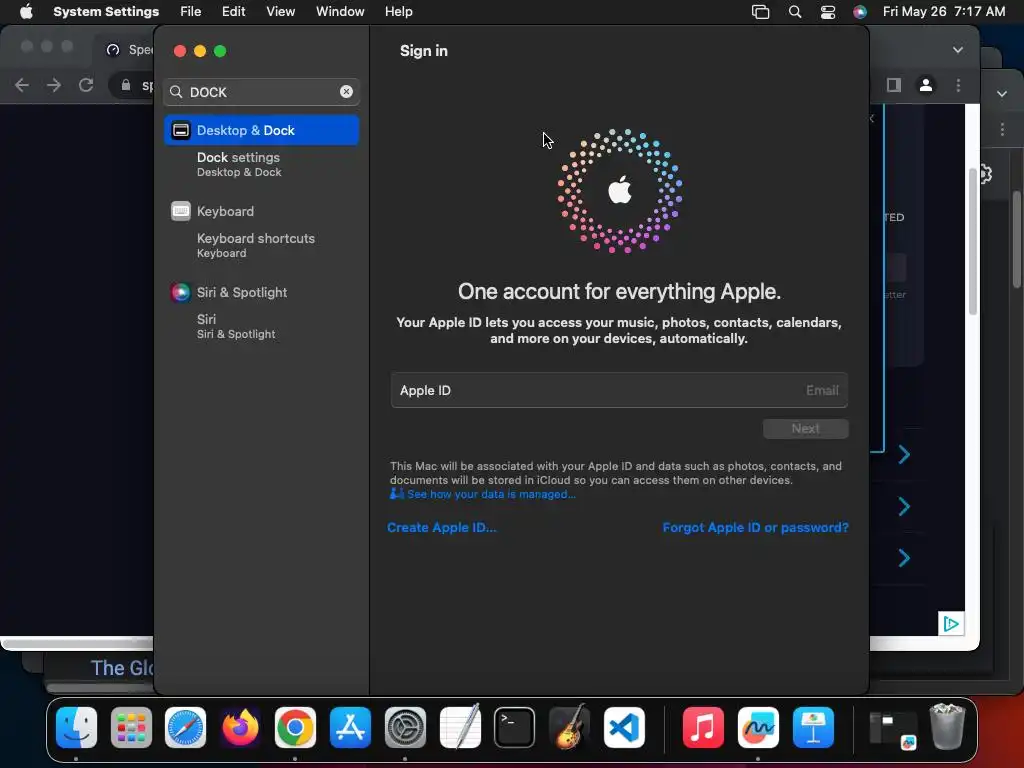Open the Apple menu
This screenshot has width=1024, height=768.
[26, 11]
